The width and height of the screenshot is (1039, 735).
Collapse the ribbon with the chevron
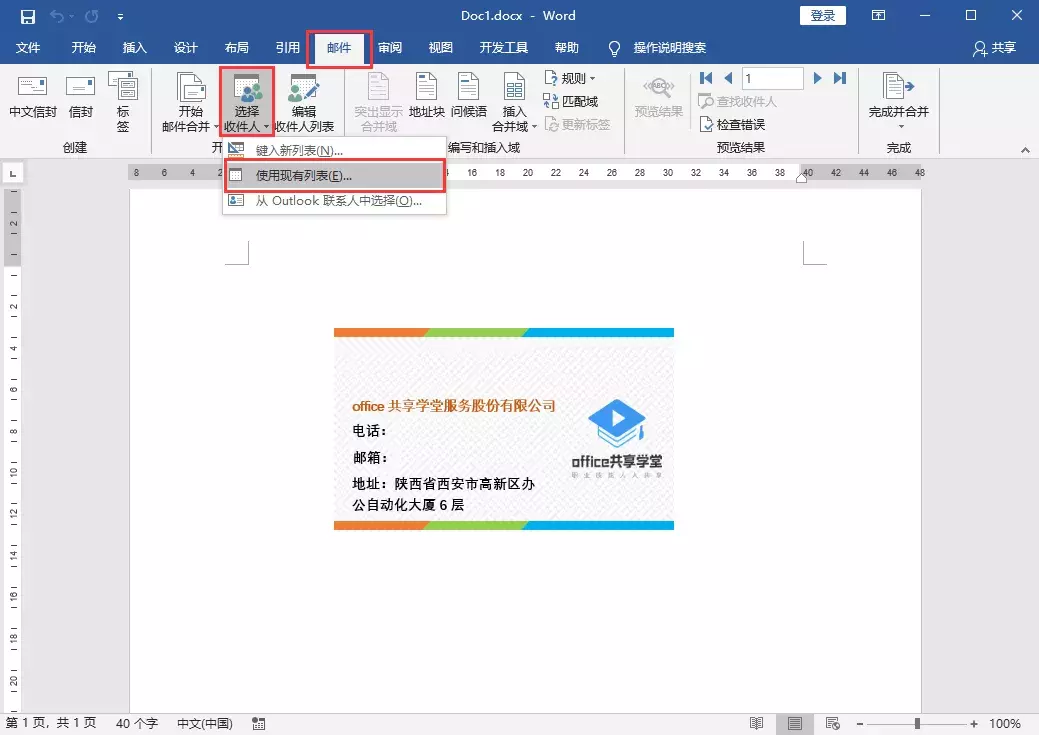pos(1025,150)
